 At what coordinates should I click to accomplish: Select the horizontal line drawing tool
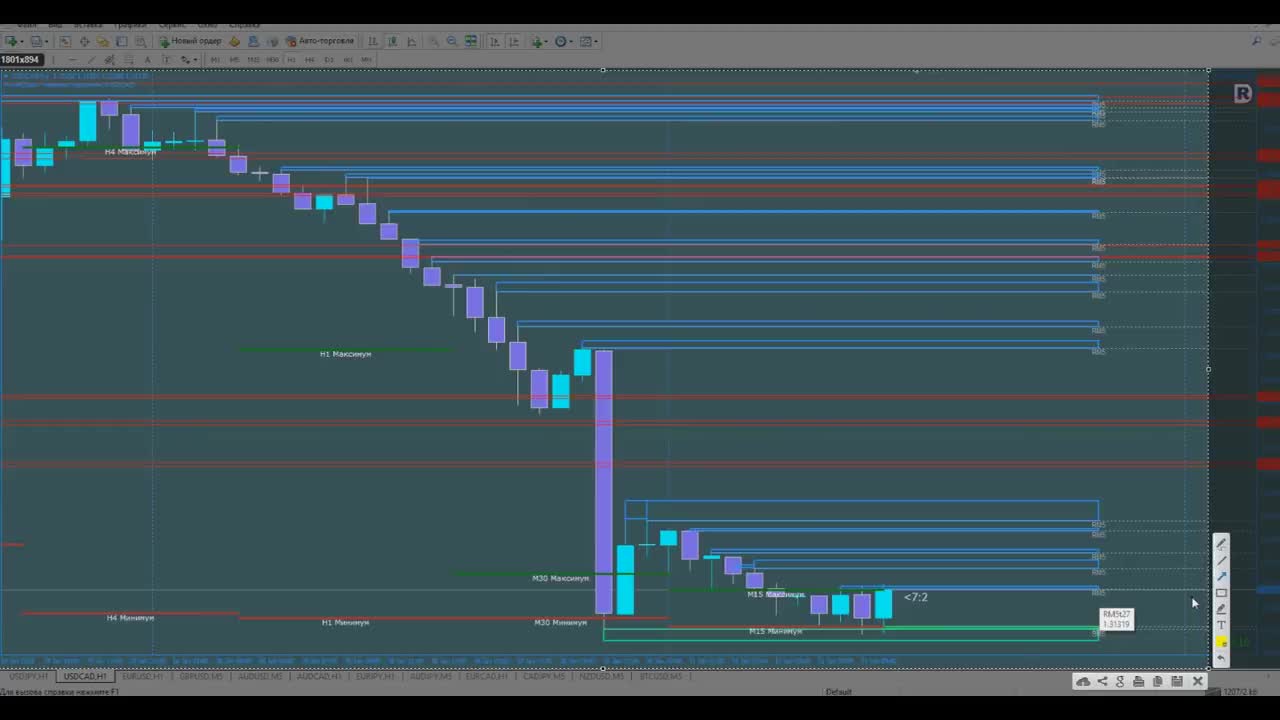click(73, 60)
